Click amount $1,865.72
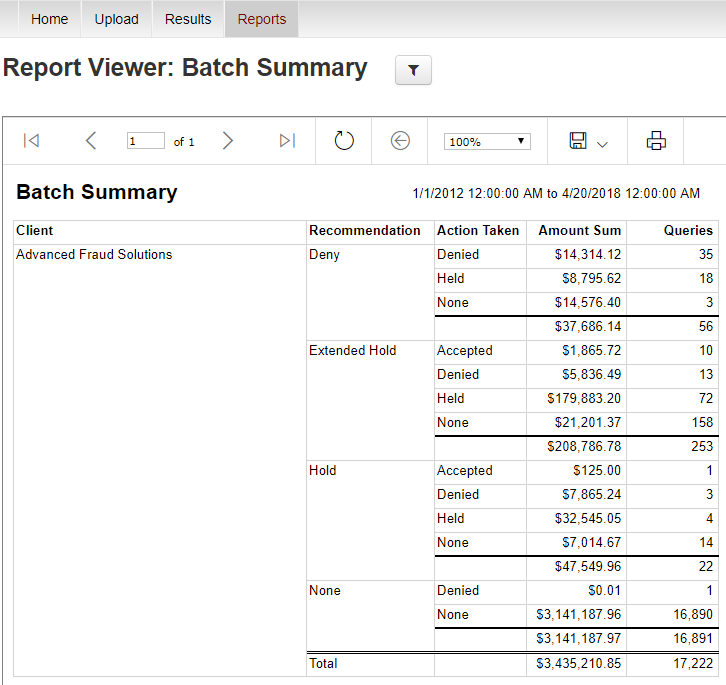The width and height of the screenshot is (726, 685). click(x=591, y=350)
